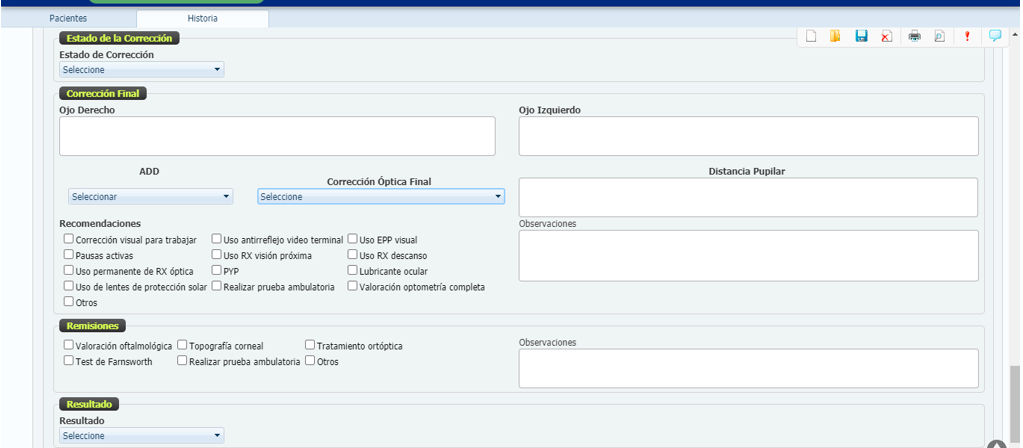
Task: Click the new blank document icon
Action: (811, 36)
